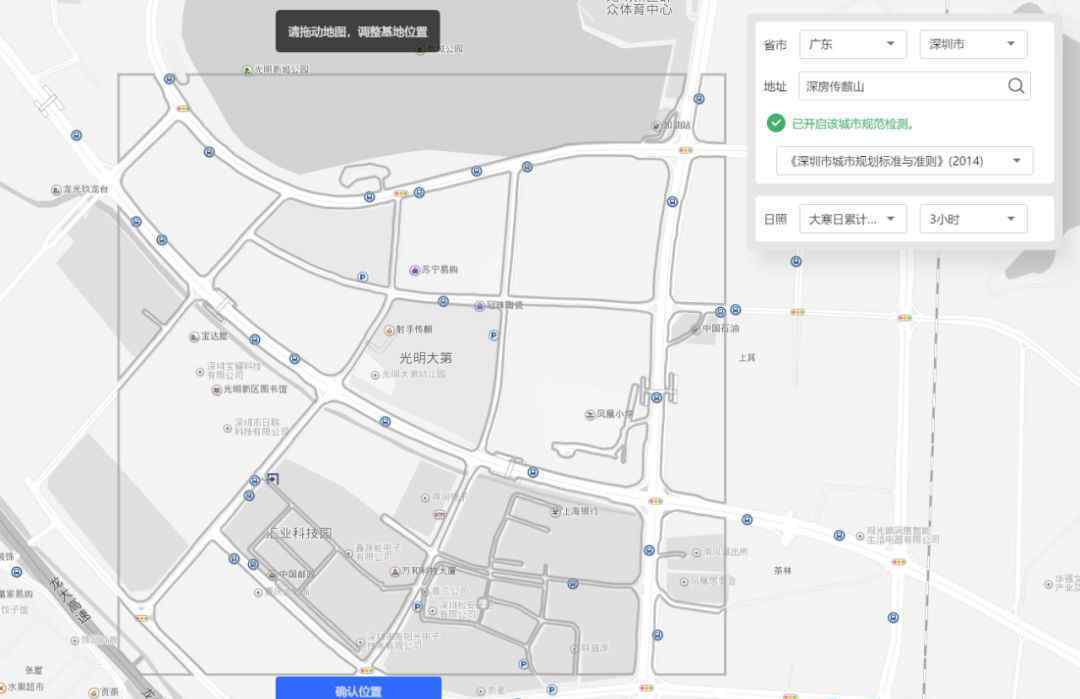Image resolution: width=1080 pixels, height=699 pixels.
Task: Click the 光明大第 map label
Action: click(x=426, y=358)
